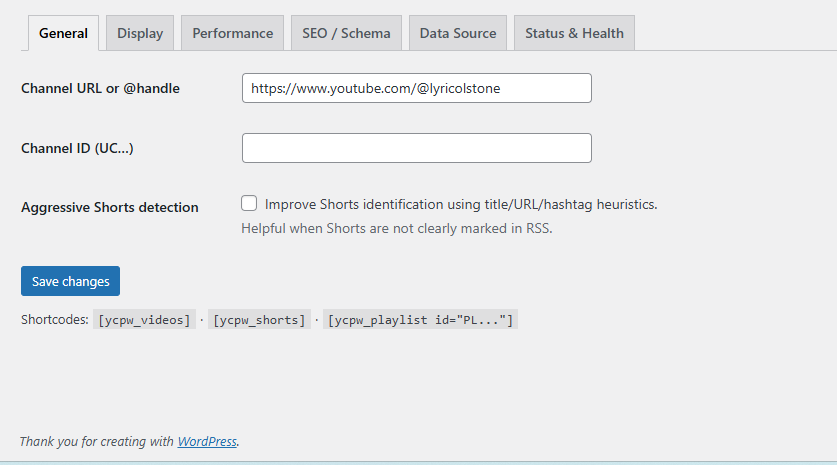Select the [ycpw_shorts] shortcode
The width and height of the screenshot is (837, 465).
point(259,321)
